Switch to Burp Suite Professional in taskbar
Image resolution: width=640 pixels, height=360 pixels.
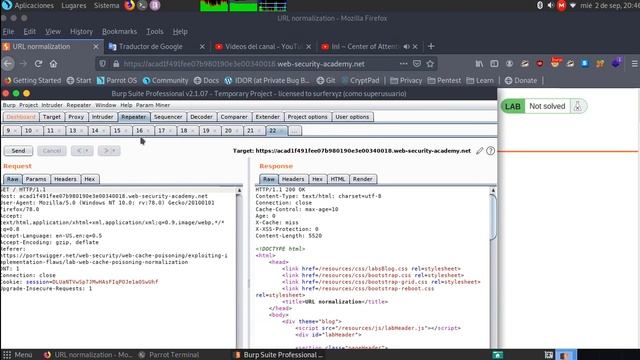[x=278, y=355]
